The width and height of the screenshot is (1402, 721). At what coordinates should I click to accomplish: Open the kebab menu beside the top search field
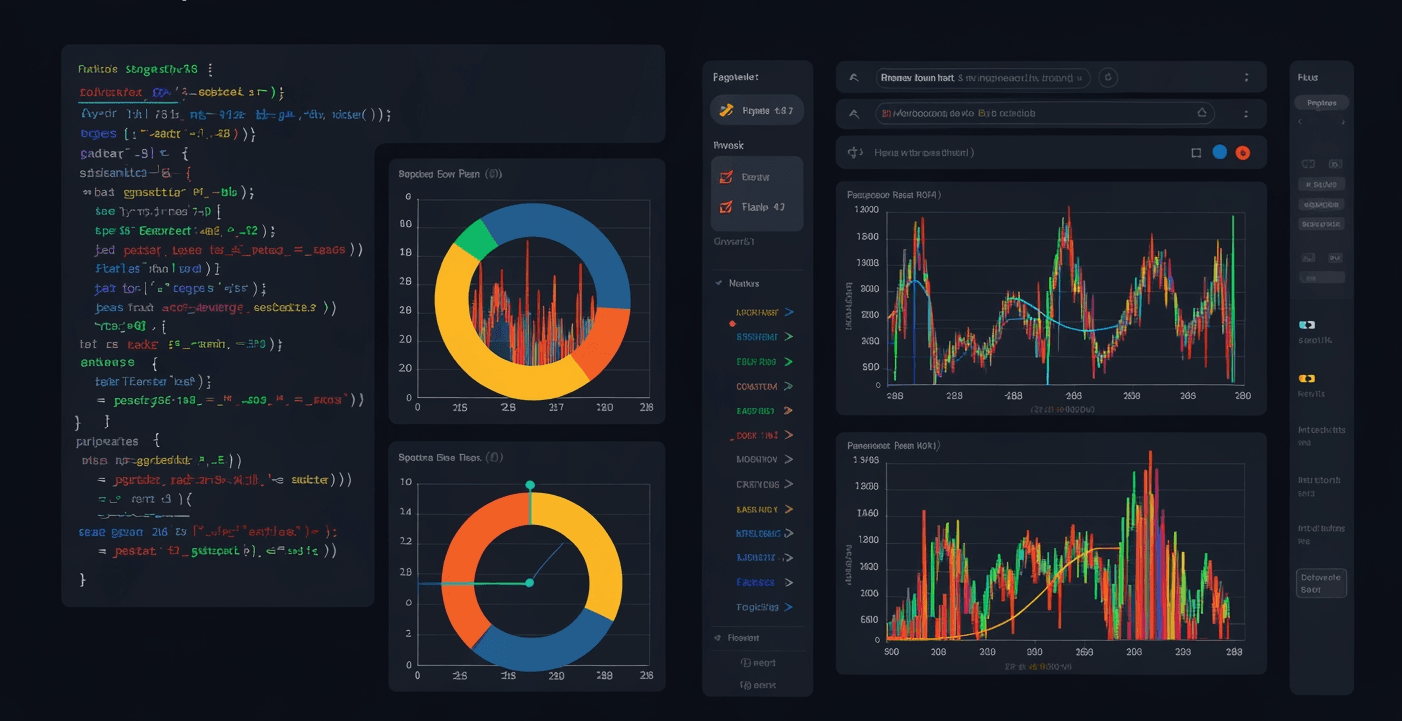[x=1246, y=77]
